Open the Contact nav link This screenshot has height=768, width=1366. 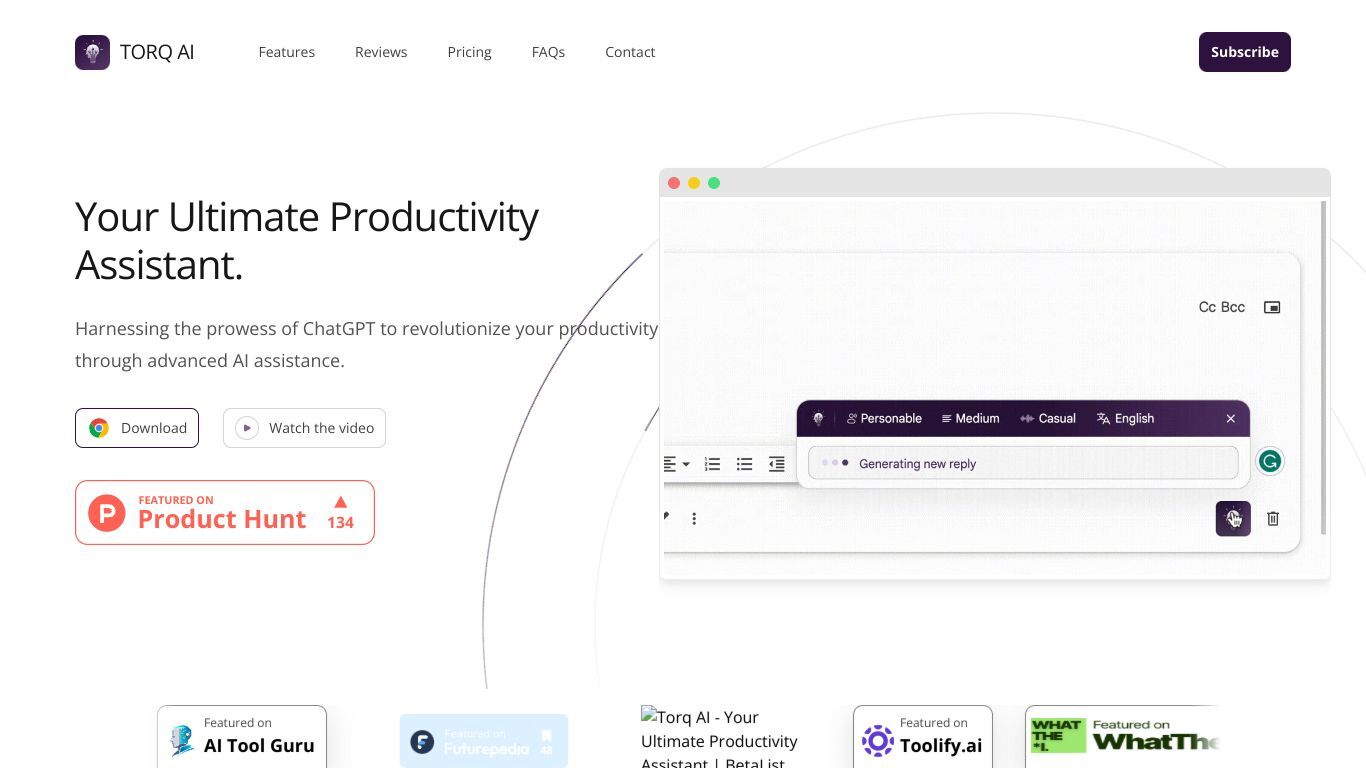point(630,52)
